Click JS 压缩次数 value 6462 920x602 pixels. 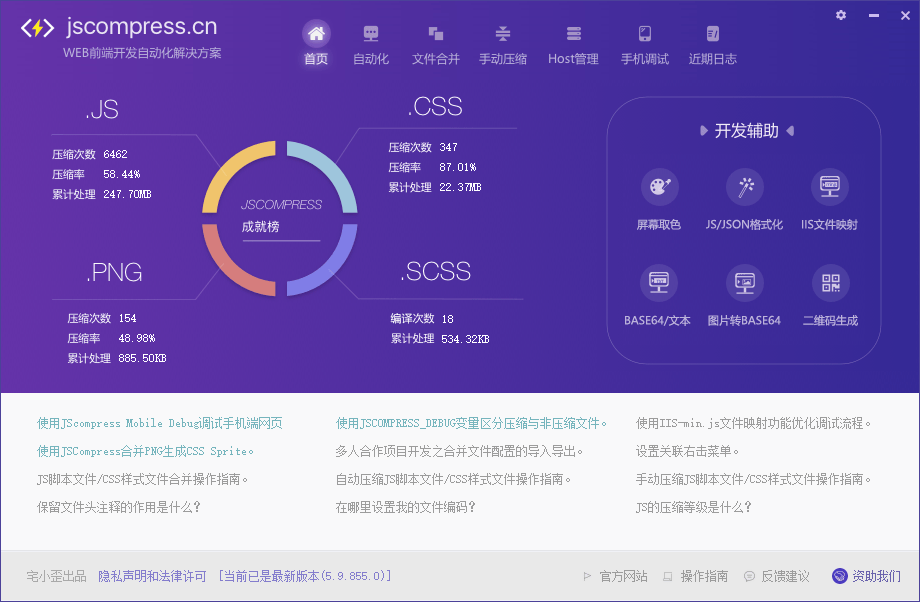coord(115,154)
